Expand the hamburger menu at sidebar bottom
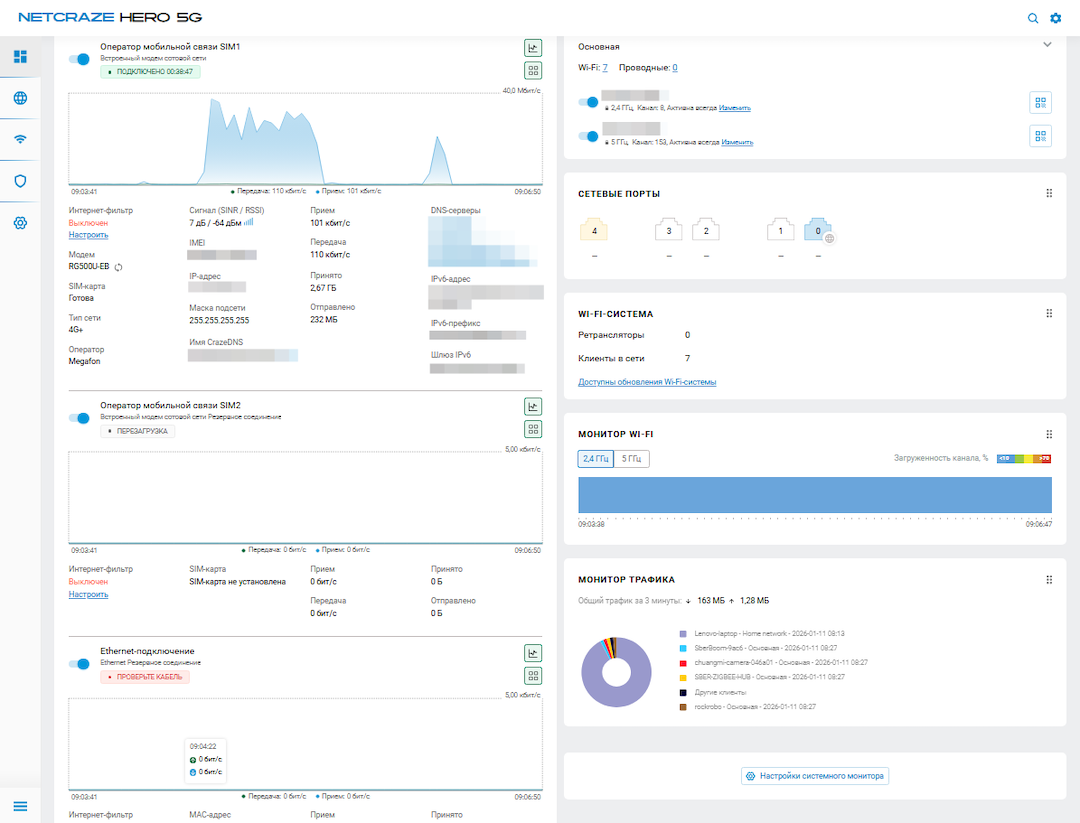 coord(20,806)
